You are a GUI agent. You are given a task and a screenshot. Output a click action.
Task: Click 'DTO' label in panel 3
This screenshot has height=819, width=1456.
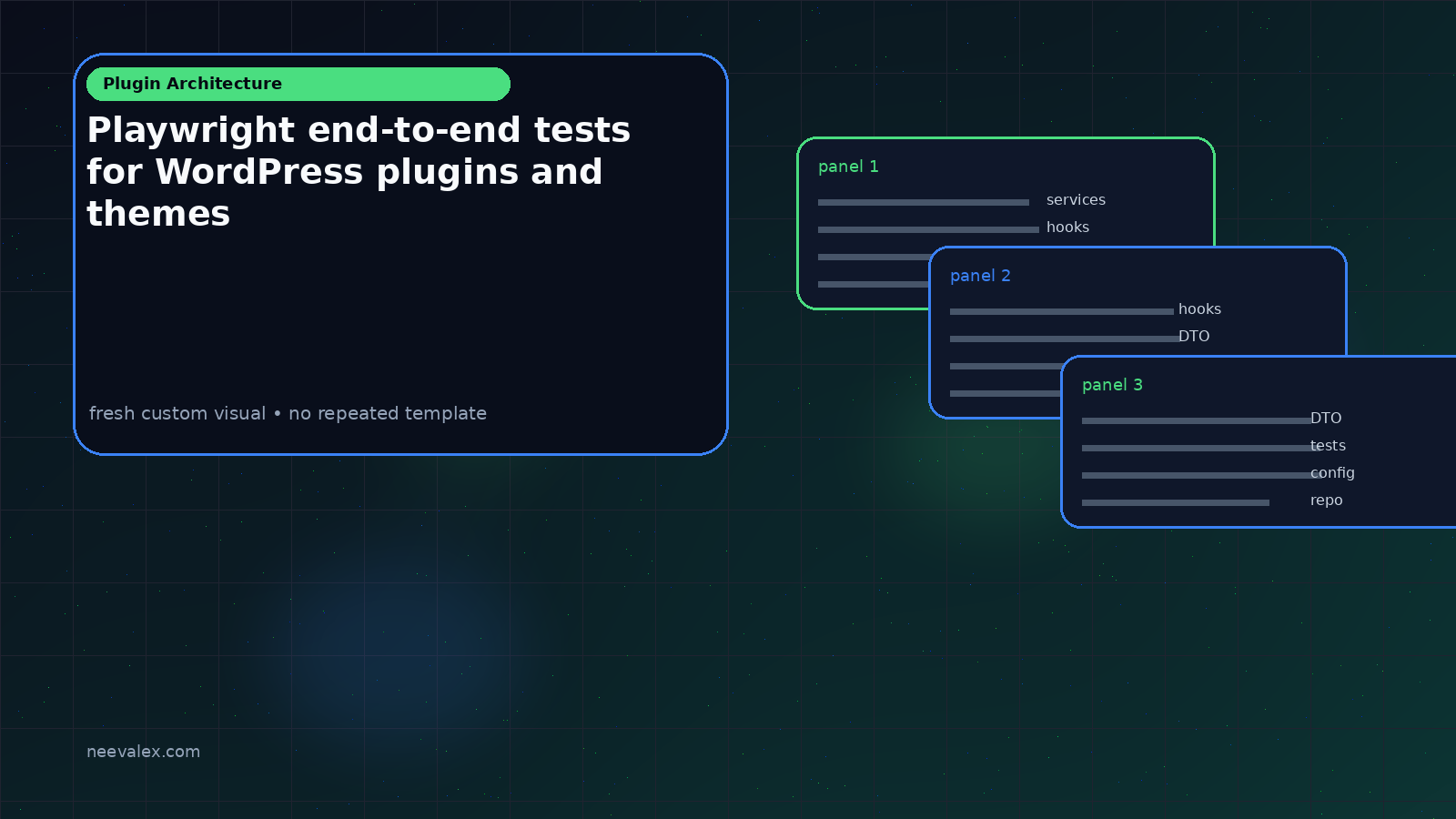pyautogui.click(x=1326, y=419)
